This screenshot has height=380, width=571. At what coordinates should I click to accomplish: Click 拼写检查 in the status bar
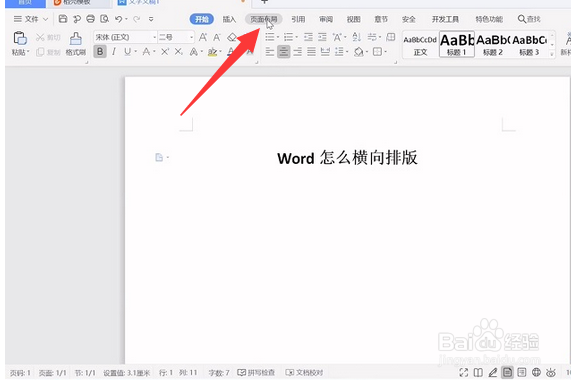point(256,372)
